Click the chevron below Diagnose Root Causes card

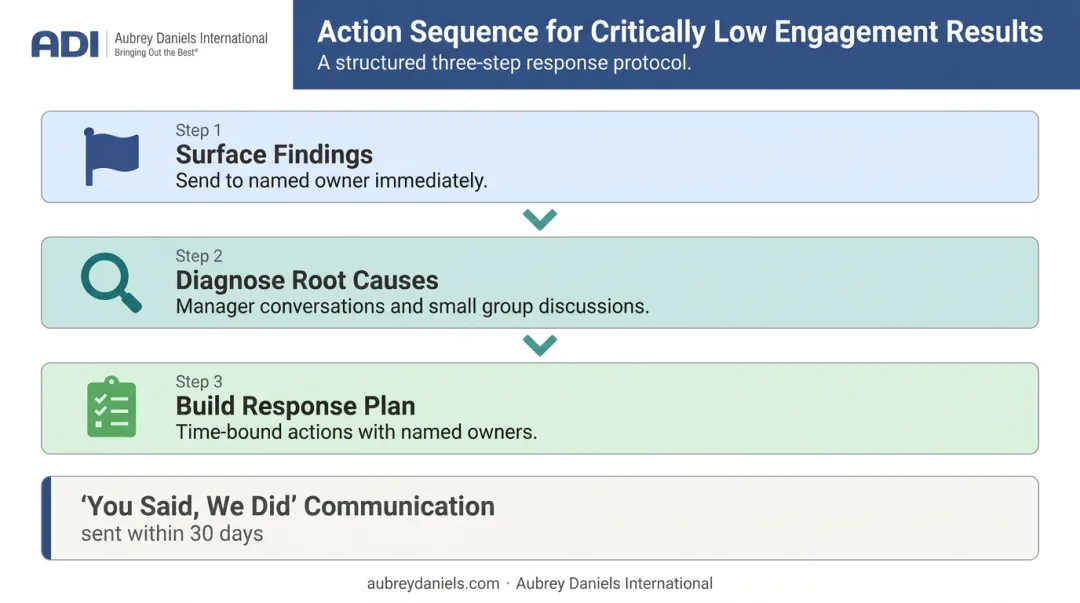539,345
